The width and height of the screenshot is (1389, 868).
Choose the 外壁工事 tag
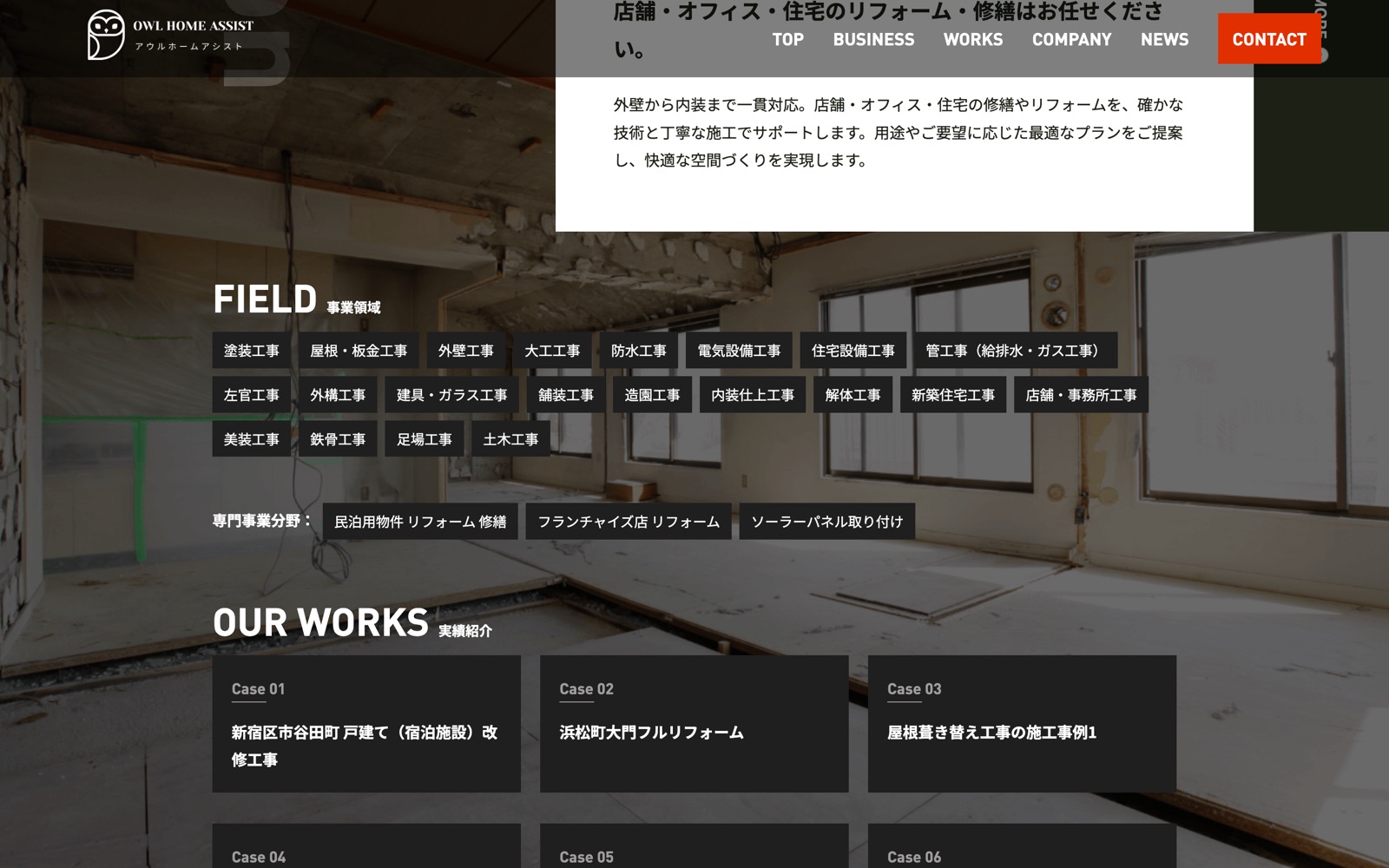466,351
